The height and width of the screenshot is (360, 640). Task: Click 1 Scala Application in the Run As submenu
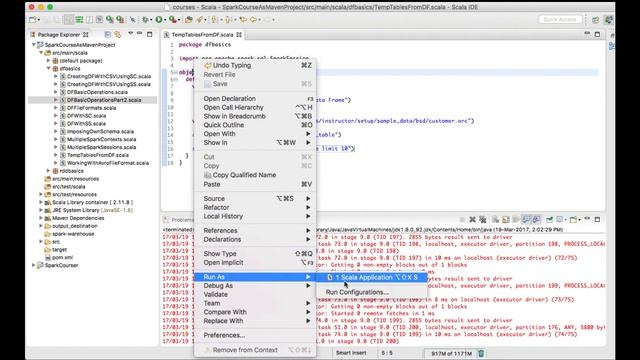[372, 278]
